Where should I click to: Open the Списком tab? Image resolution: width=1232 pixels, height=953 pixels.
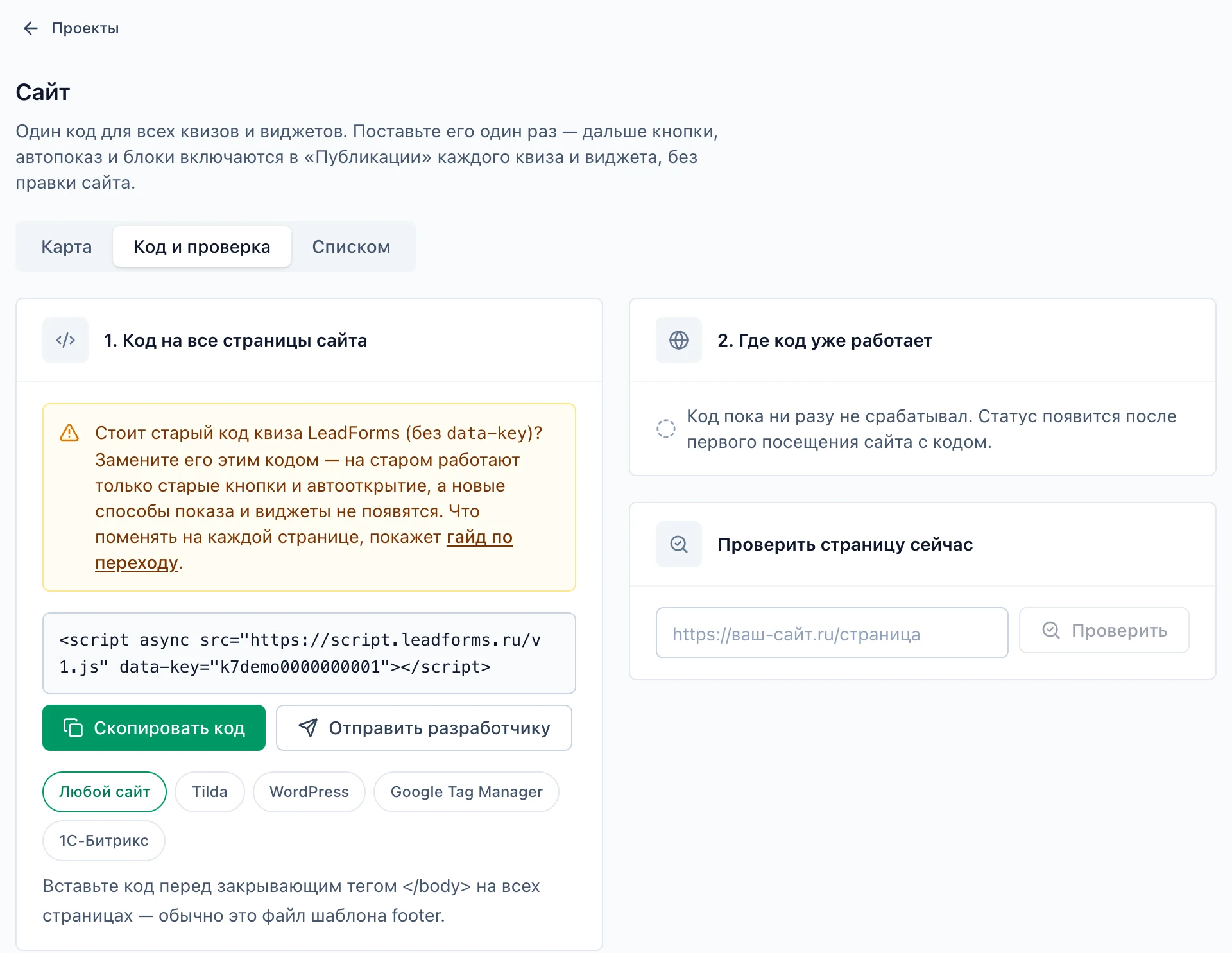tap(351, 246)
